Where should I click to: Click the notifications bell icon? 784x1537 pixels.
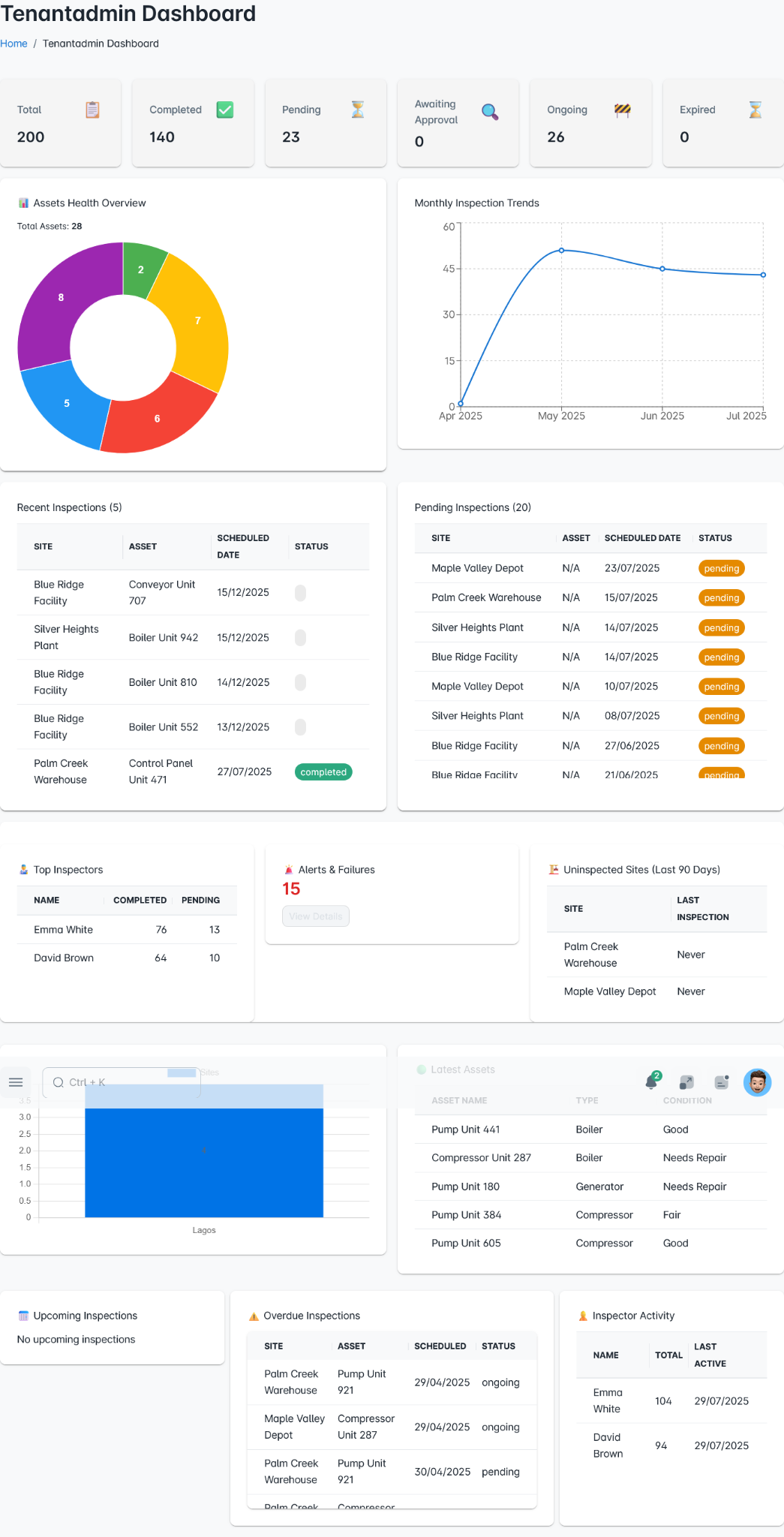click(x=651, y=1082)
